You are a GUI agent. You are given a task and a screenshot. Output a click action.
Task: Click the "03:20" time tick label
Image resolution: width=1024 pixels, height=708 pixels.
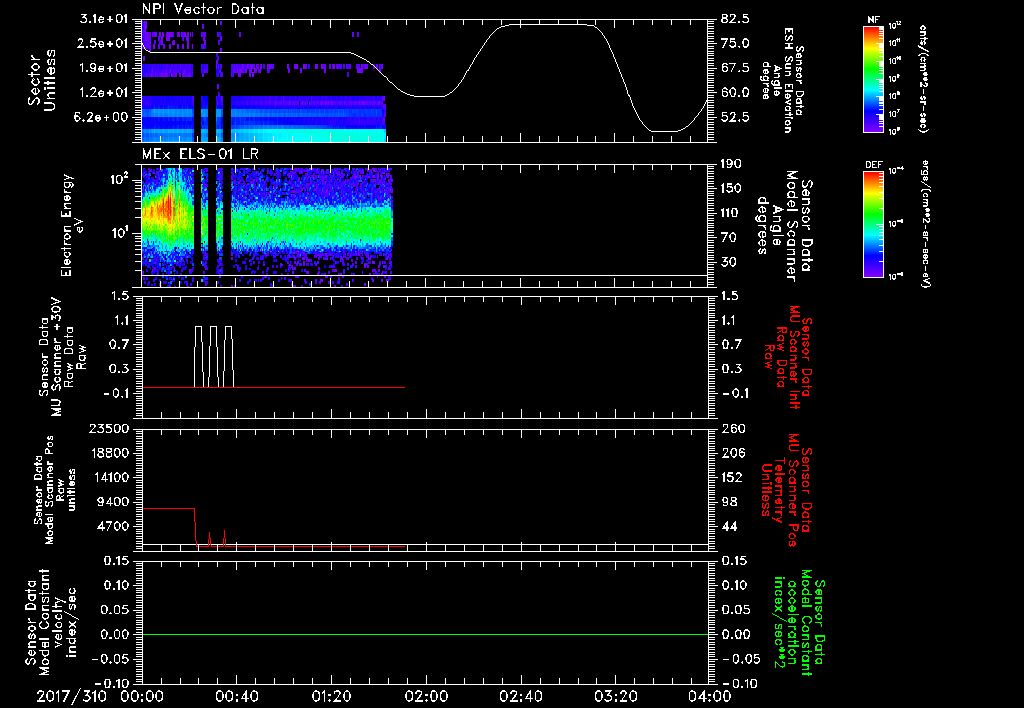(615, 696)
